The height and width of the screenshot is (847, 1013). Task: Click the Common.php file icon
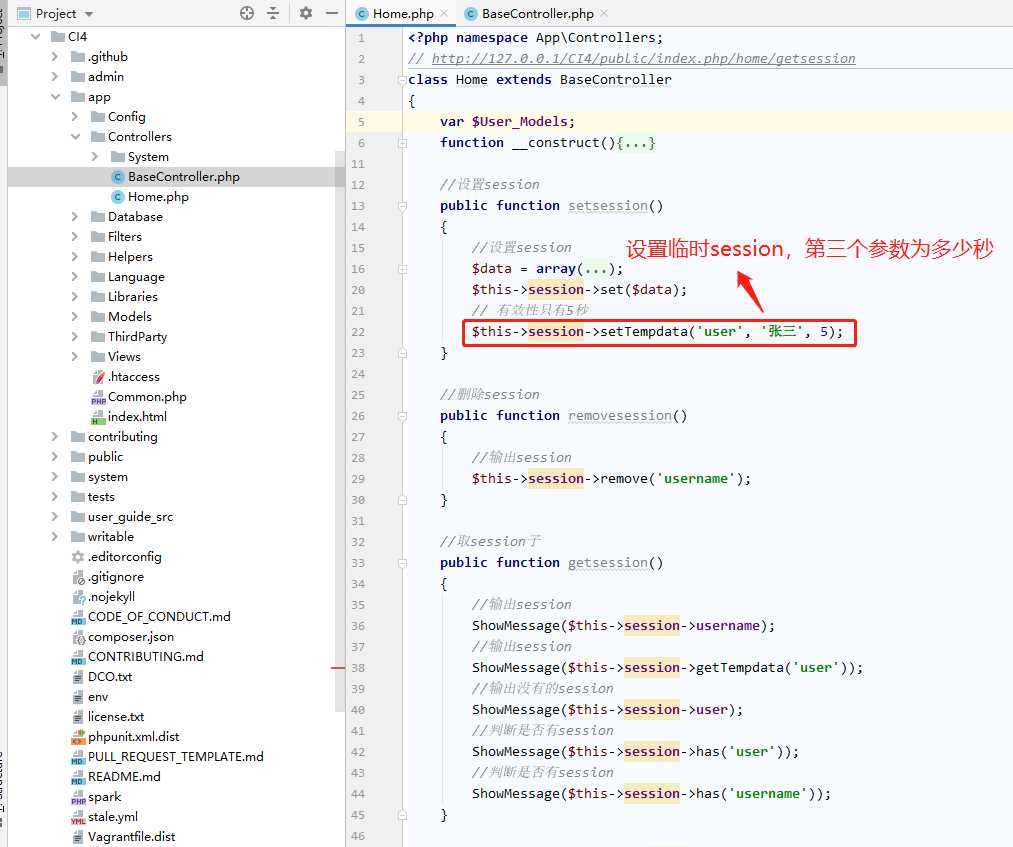tap(98, 397)
